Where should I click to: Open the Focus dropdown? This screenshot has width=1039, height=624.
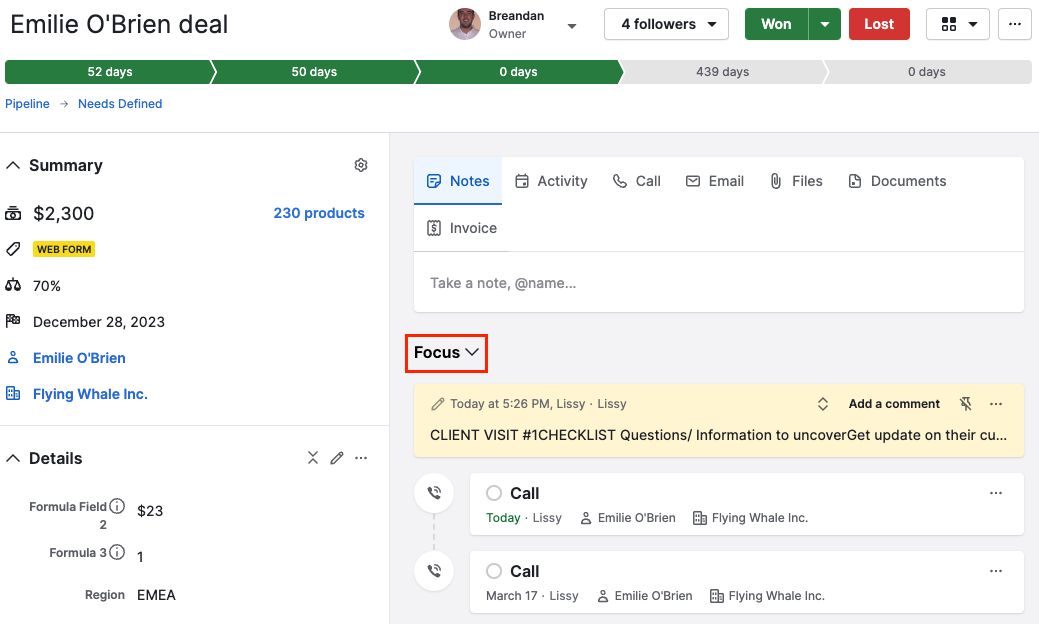click(446, 353)
